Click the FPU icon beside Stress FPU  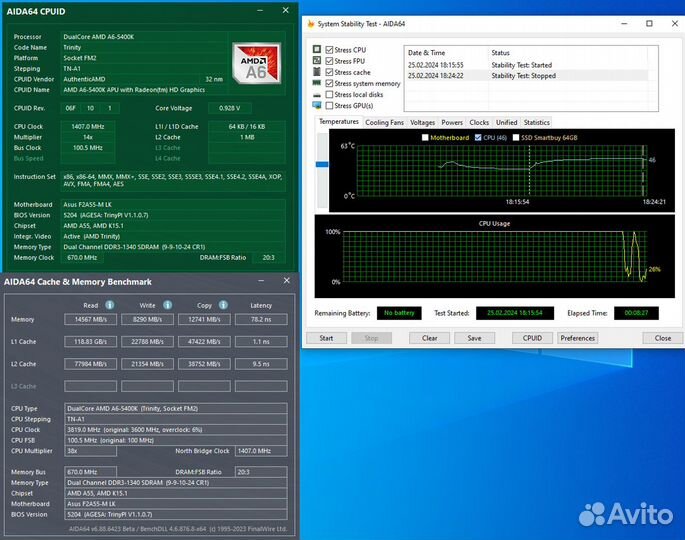(x=317, y=60)
